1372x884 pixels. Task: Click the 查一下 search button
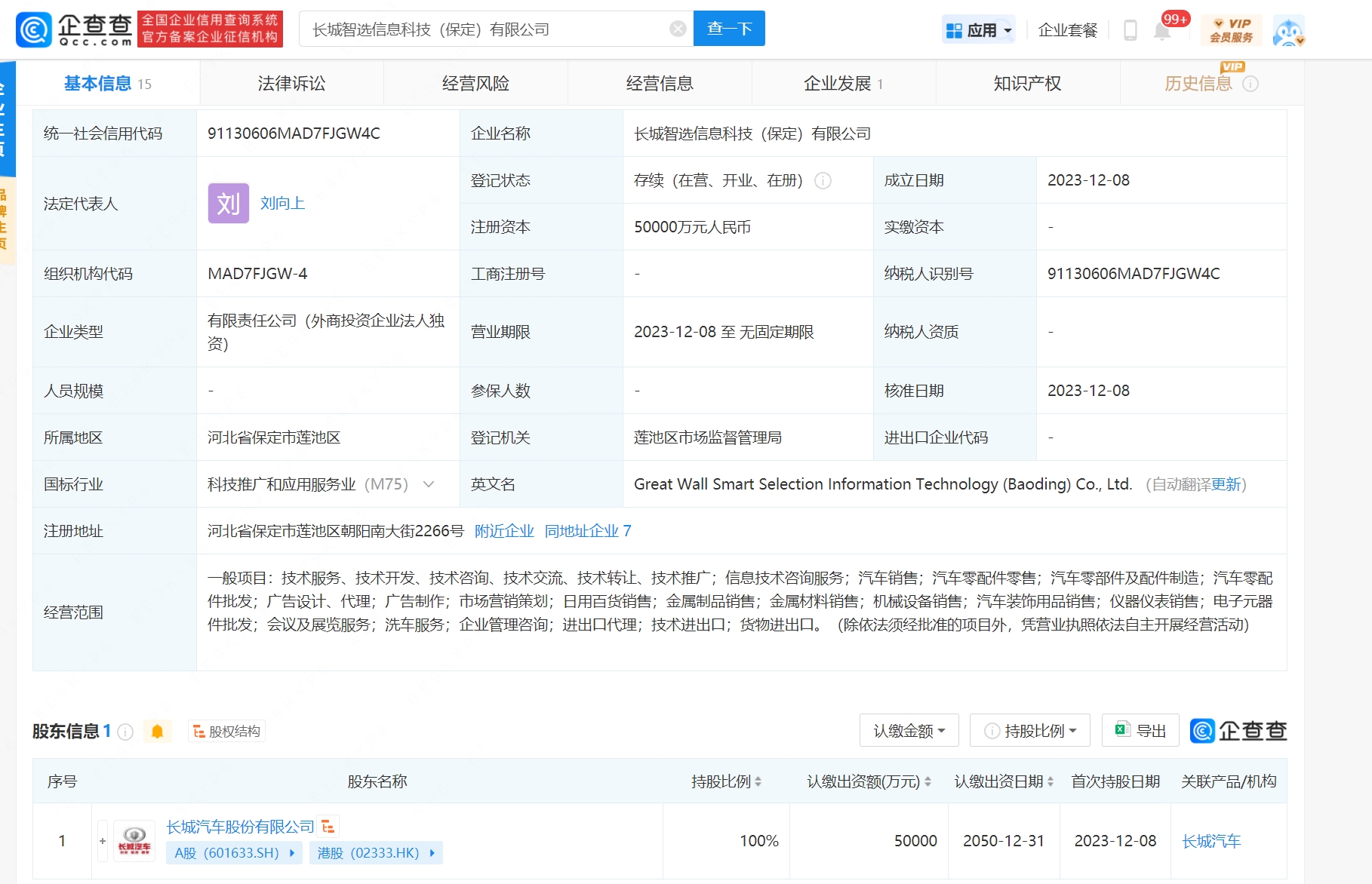728,29
